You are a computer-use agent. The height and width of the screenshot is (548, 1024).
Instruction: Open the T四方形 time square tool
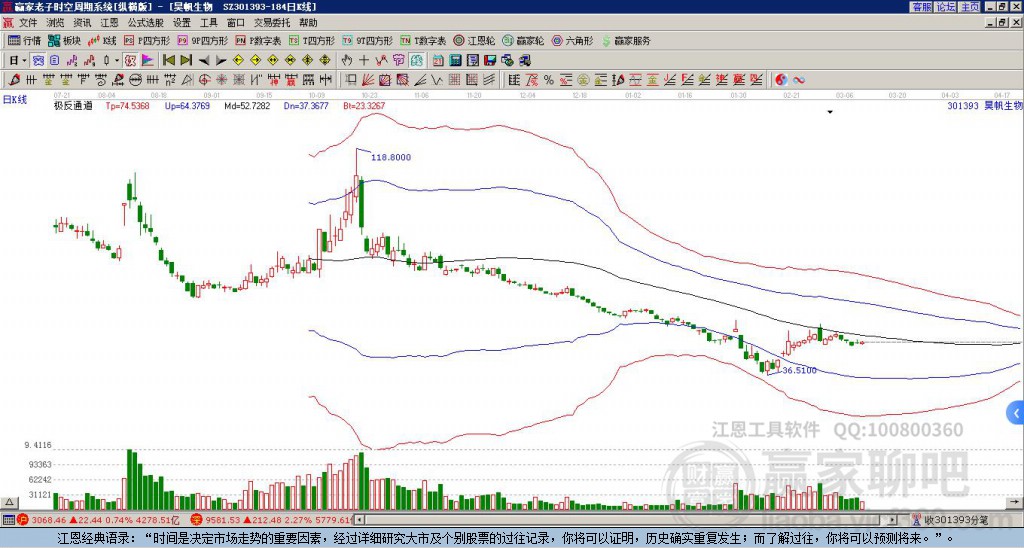coord(312,40)
